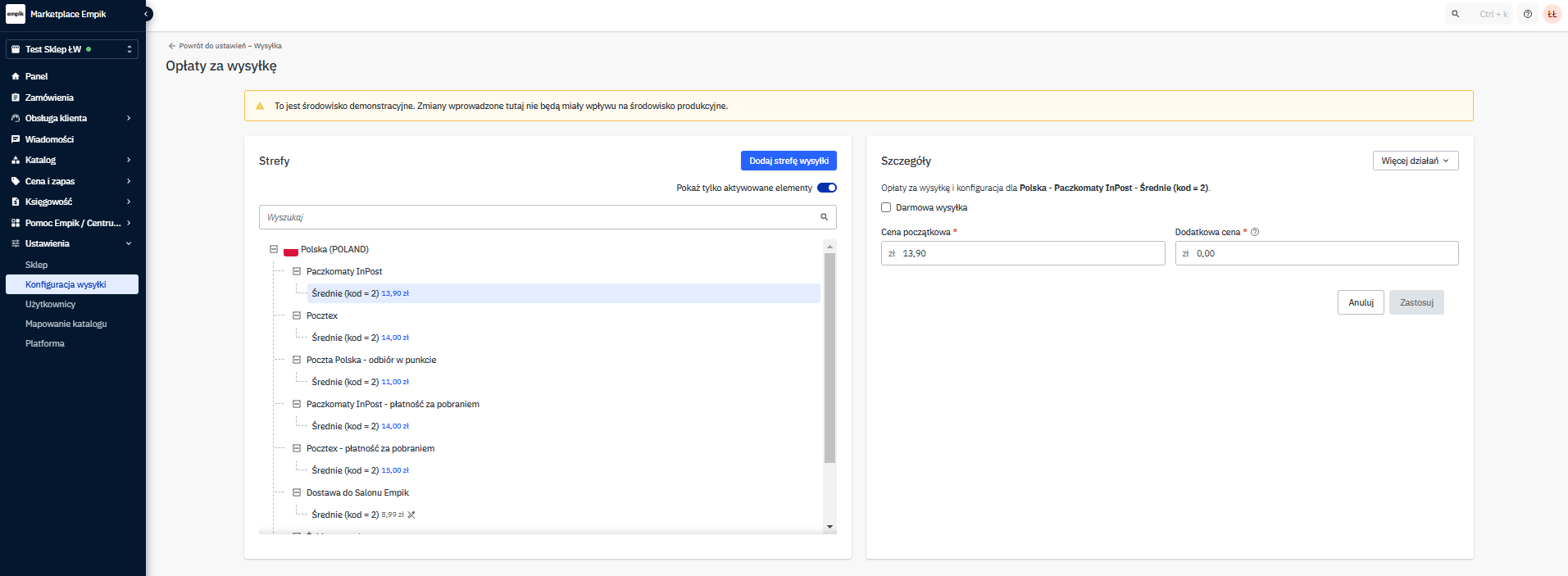This screenshot has width=1568, height=576.
Task: Click the search magnifier icon in the top bar
Action: (x=1456, y=14)
